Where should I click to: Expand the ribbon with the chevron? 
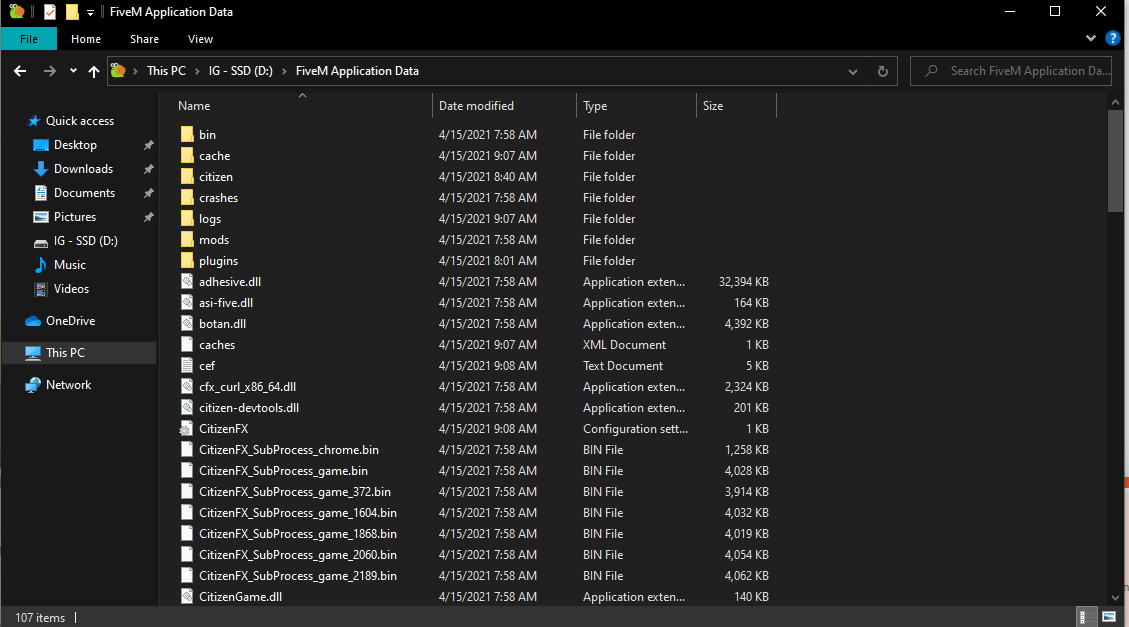1091,38
